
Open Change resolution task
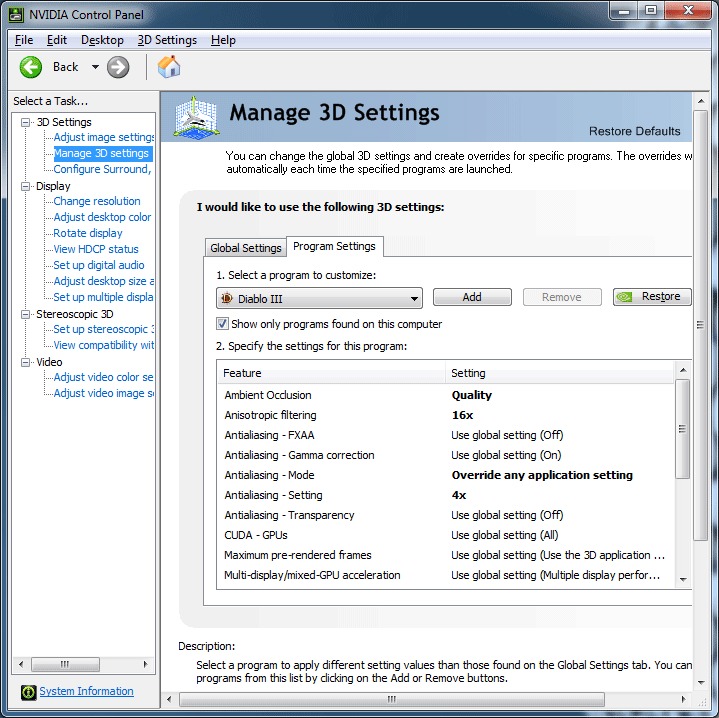97,201
